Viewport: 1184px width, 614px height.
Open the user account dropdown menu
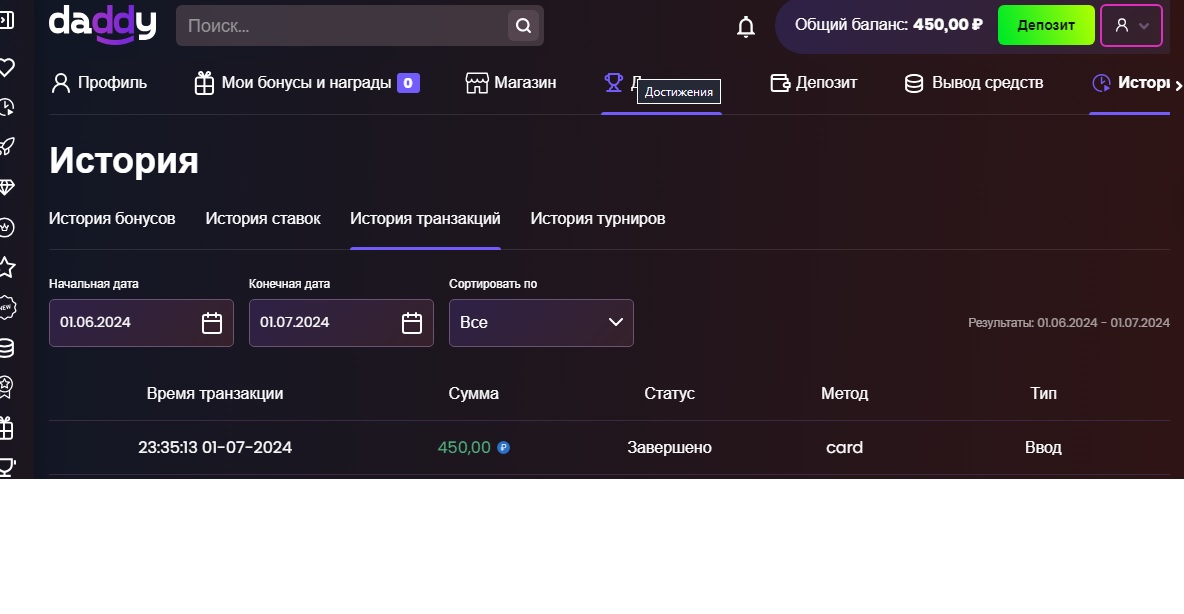click(x=1131, y=26)
